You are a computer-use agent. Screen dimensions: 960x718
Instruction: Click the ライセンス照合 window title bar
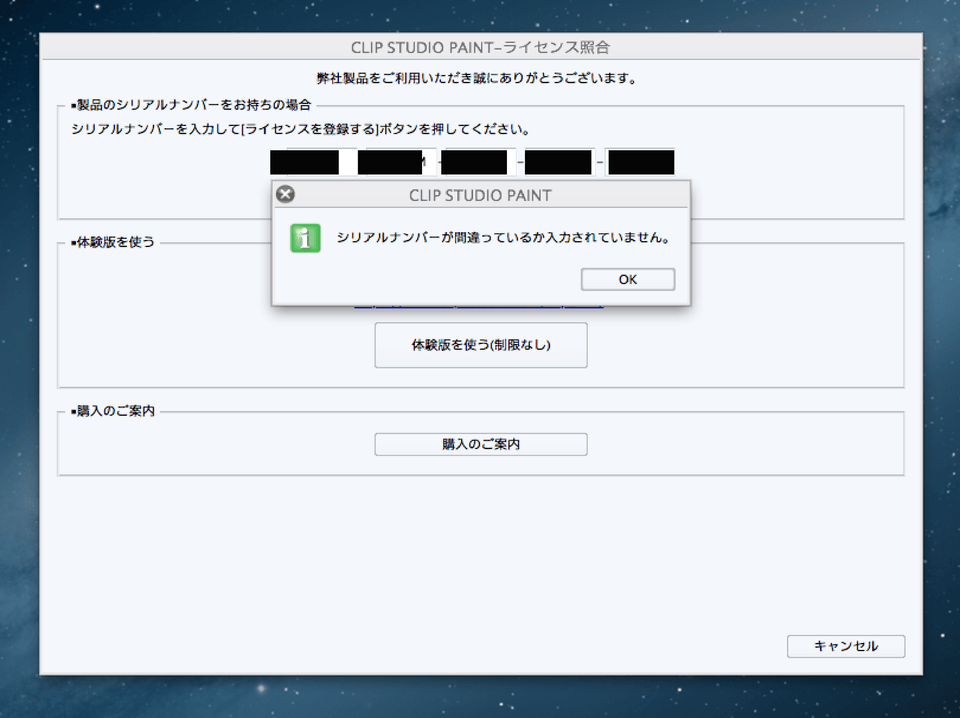tap(480, 47)
